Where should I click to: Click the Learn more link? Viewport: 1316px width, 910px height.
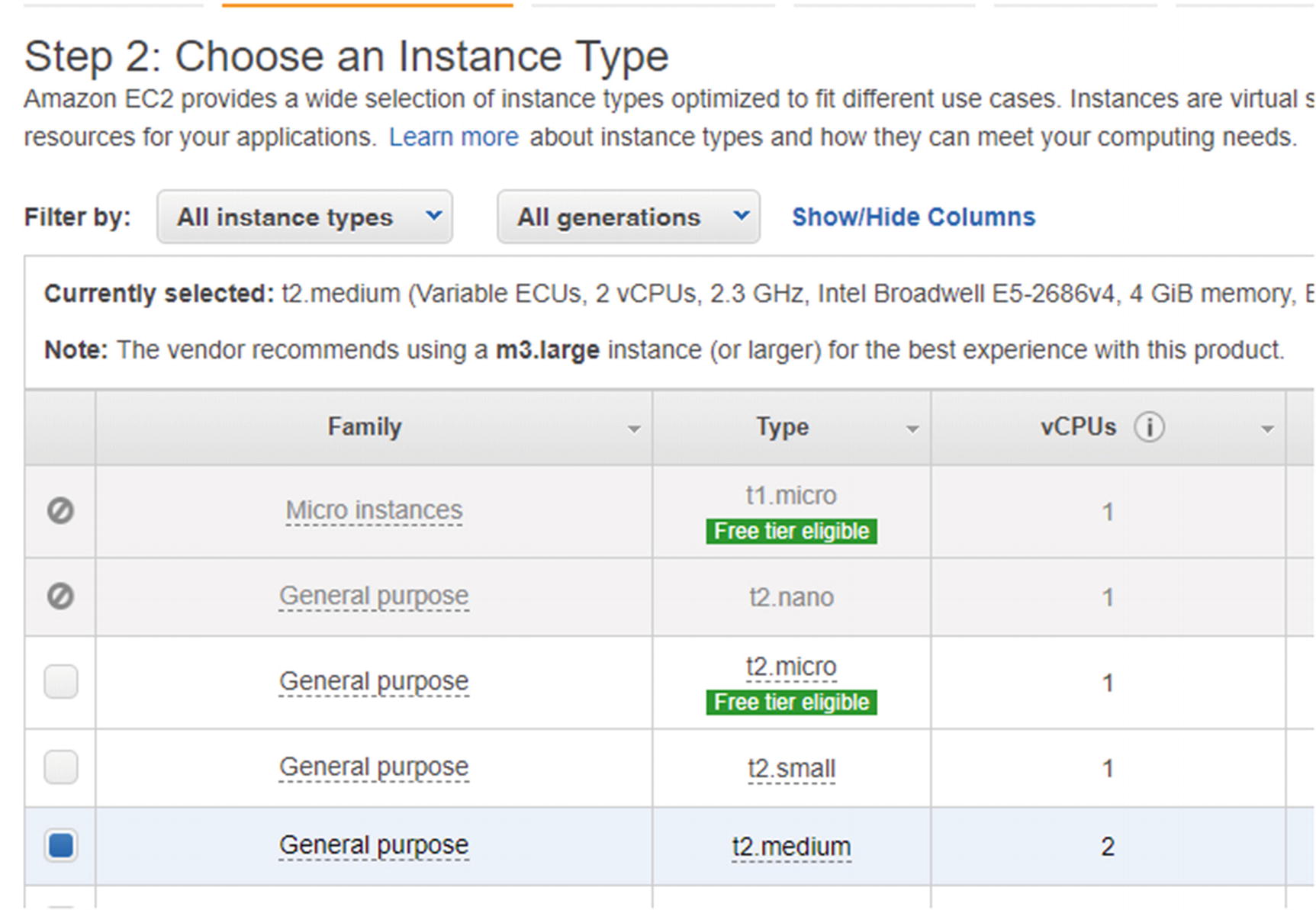coord(454,137)
